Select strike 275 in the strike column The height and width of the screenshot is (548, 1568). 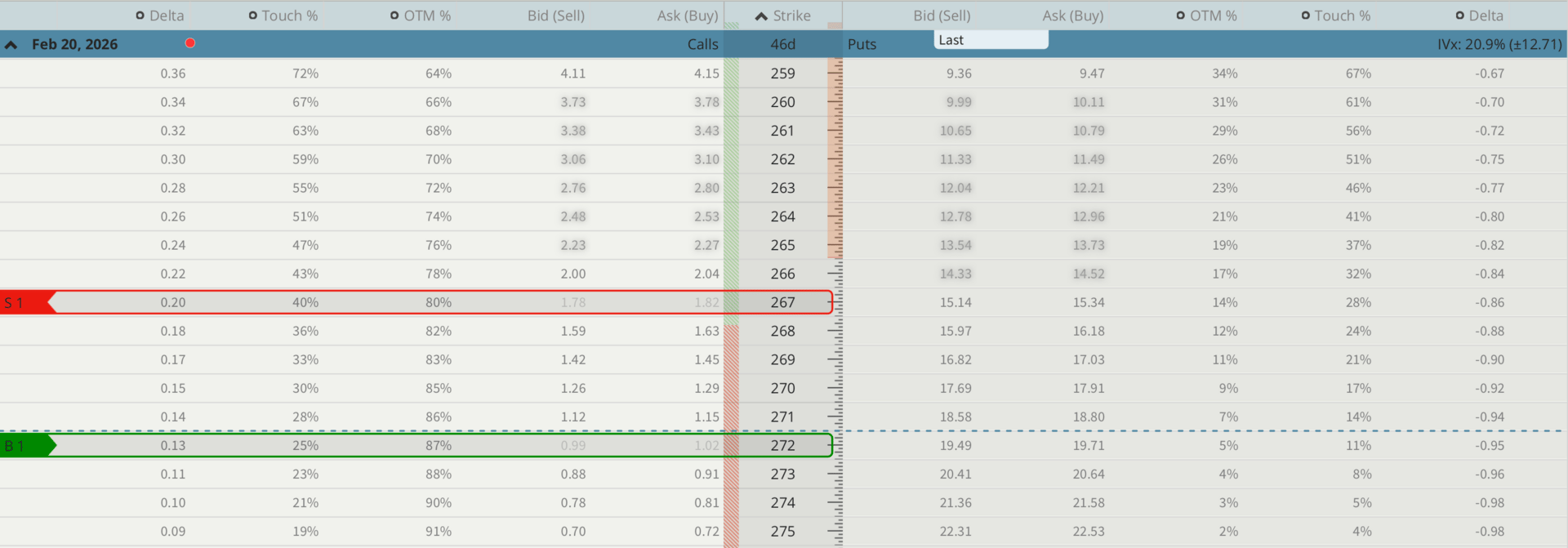click(x=782, y=531)
